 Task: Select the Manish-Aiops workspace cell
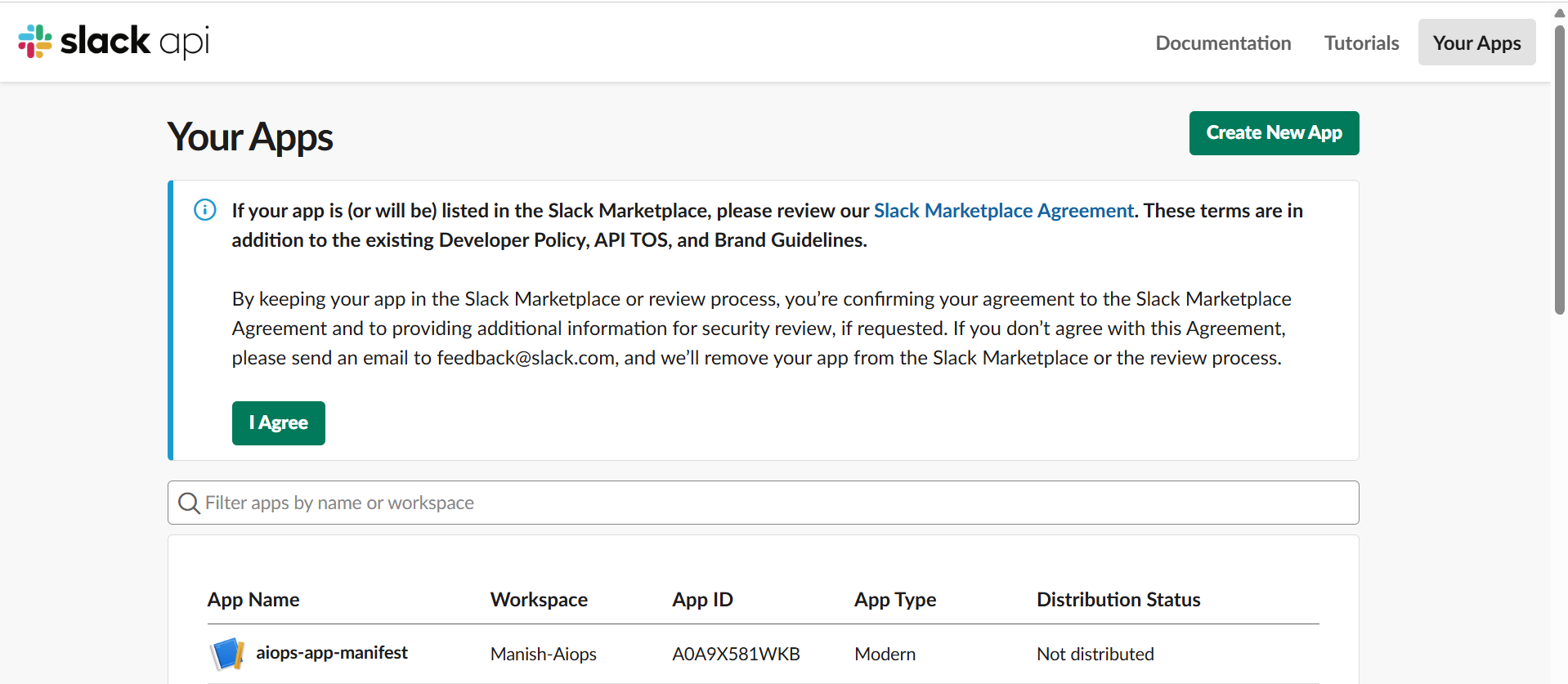pyautogui.click(x=544, y=655)
